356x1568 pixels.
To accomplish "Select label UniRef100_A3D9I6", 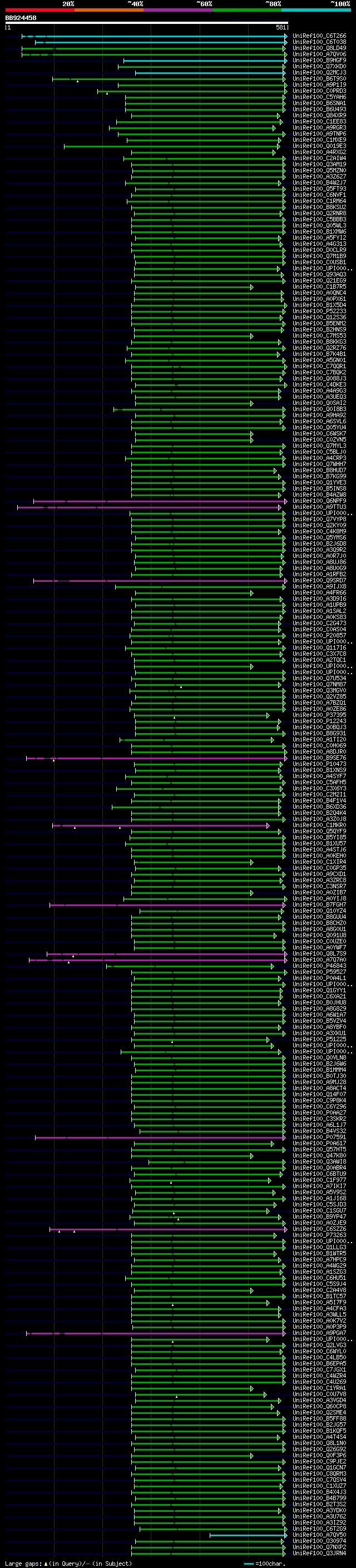I will coord(319,598).
